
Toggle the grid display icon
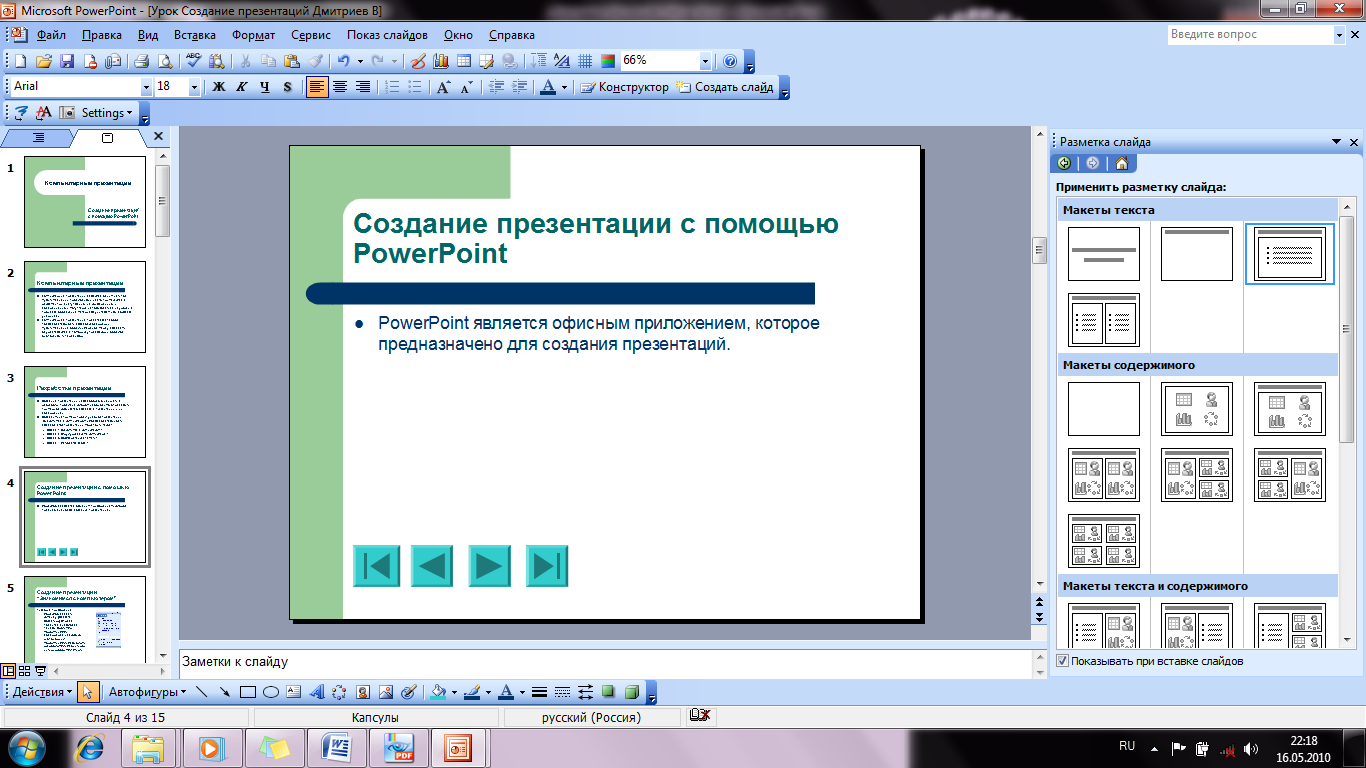point(584,61)
